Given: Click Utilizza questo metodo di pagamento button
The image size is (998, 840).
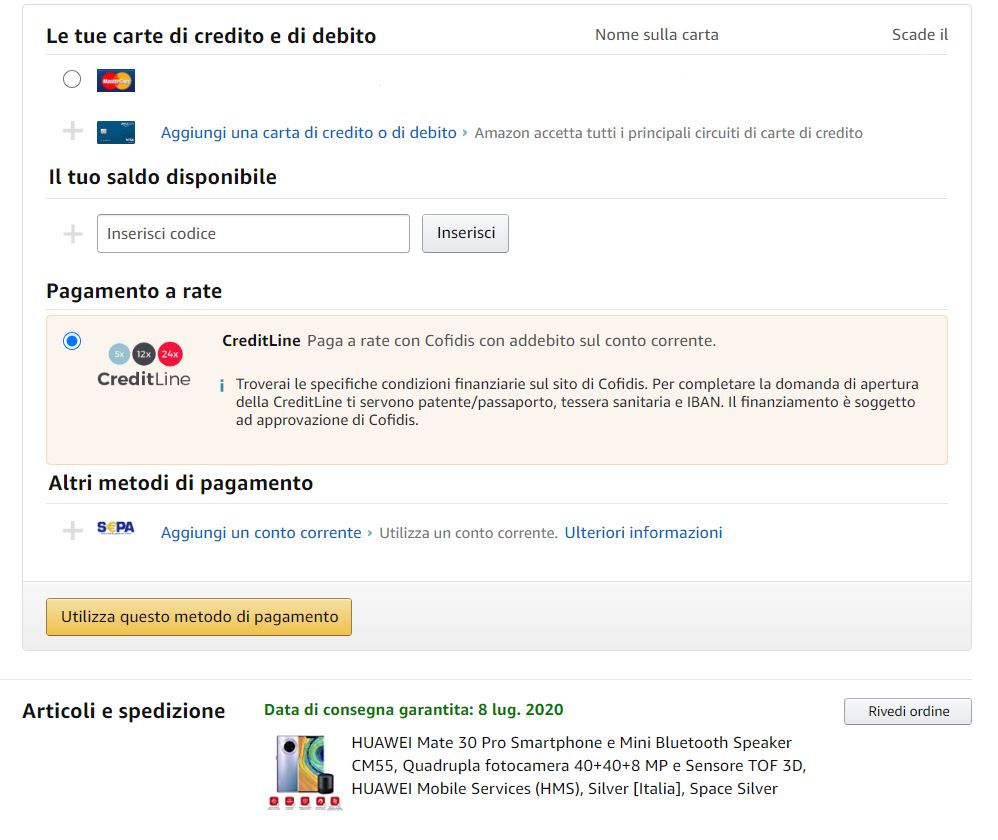Looking at the screenshot, I should click(199, 617).
